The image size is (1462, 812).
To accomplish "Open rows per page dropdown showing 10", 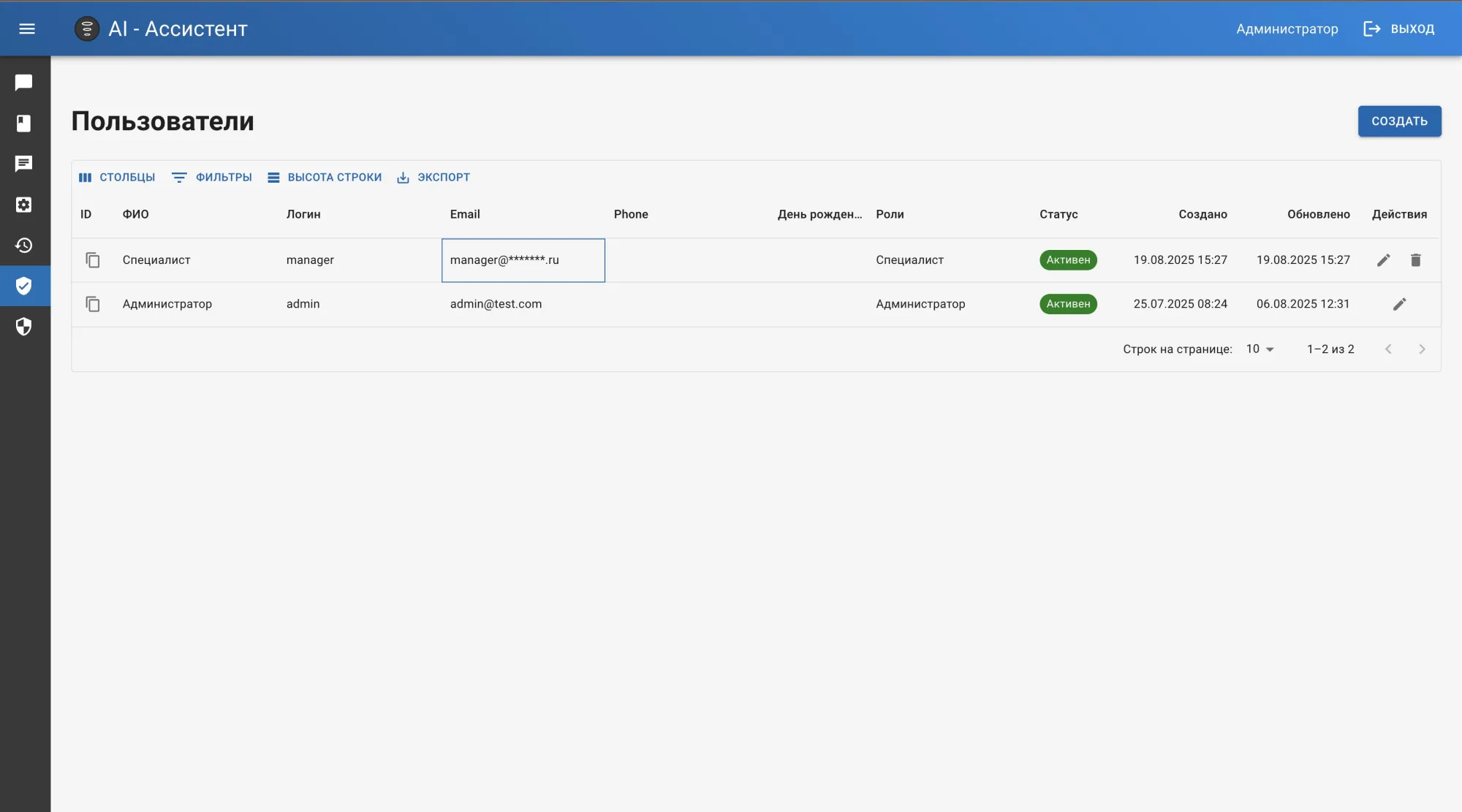I will (x=1260, y=349).
